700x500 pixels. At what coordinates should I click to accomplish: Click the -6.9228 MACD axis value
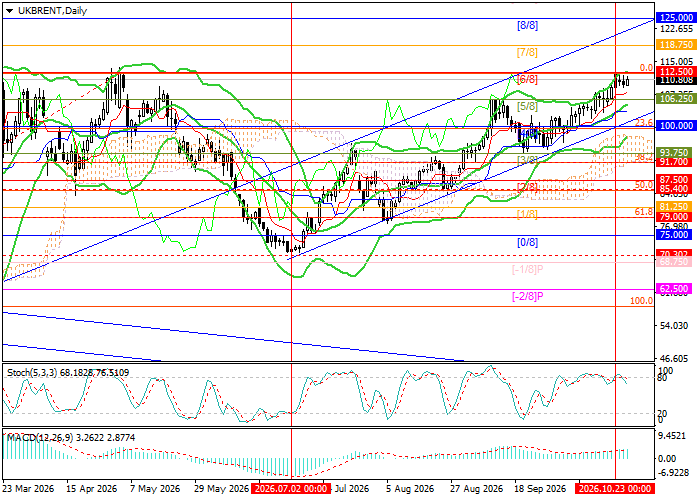click(675, 472)
